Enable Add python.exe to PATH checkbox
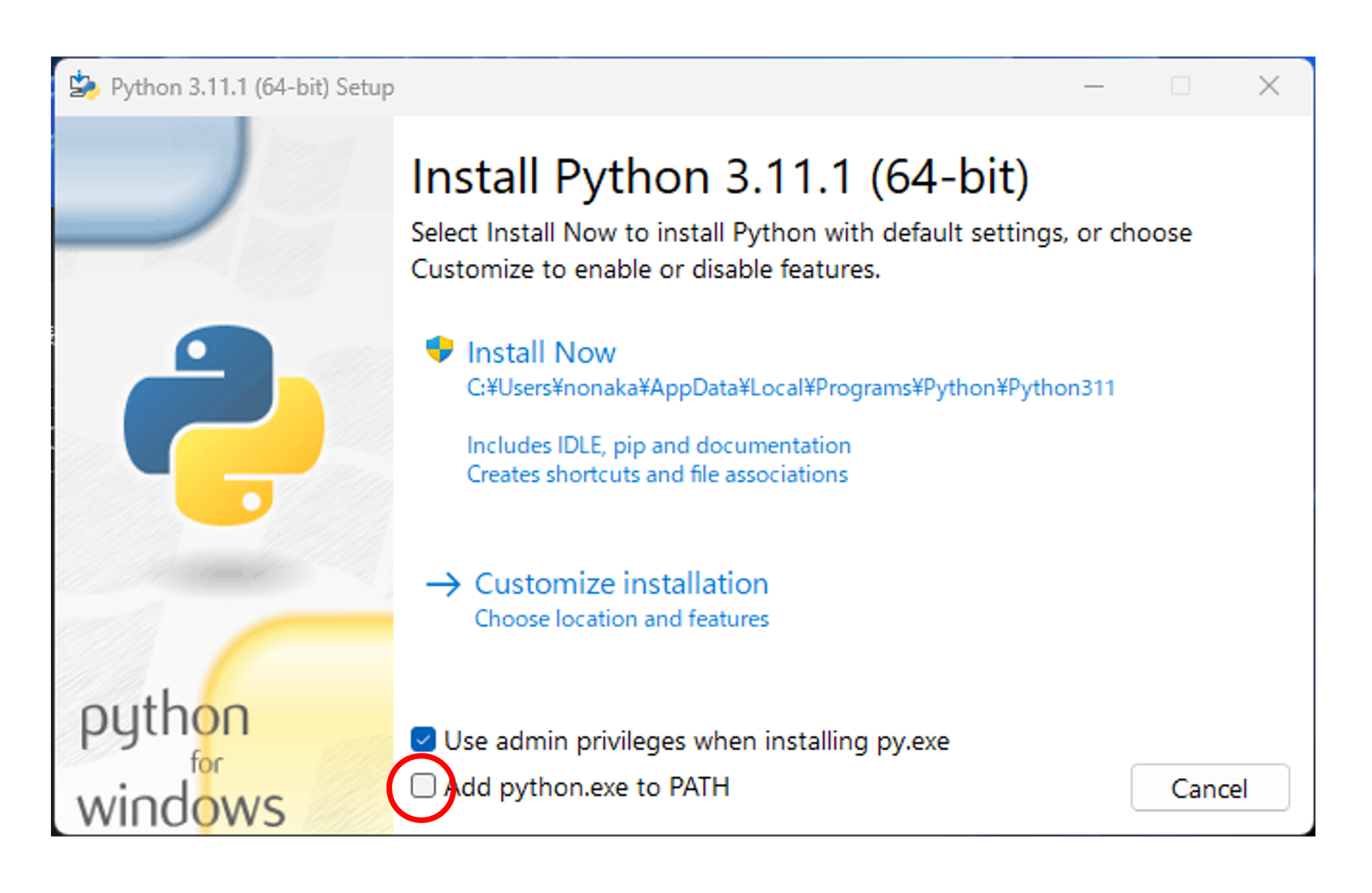The width and height of the screenshot is (1372, 893). 423,785
